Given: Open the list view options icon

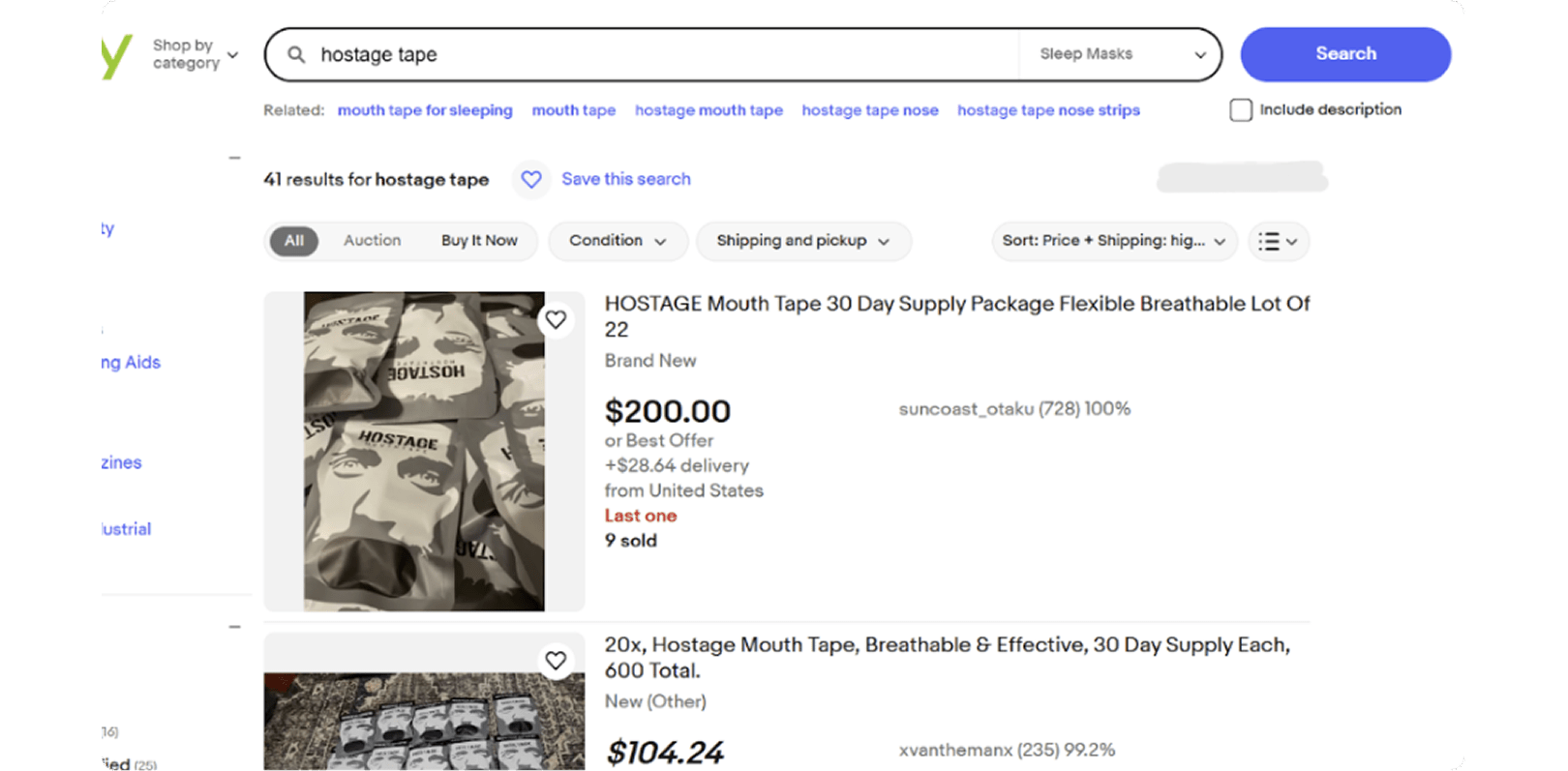Looking at the screenshot, I should (x=1278, y=241).
